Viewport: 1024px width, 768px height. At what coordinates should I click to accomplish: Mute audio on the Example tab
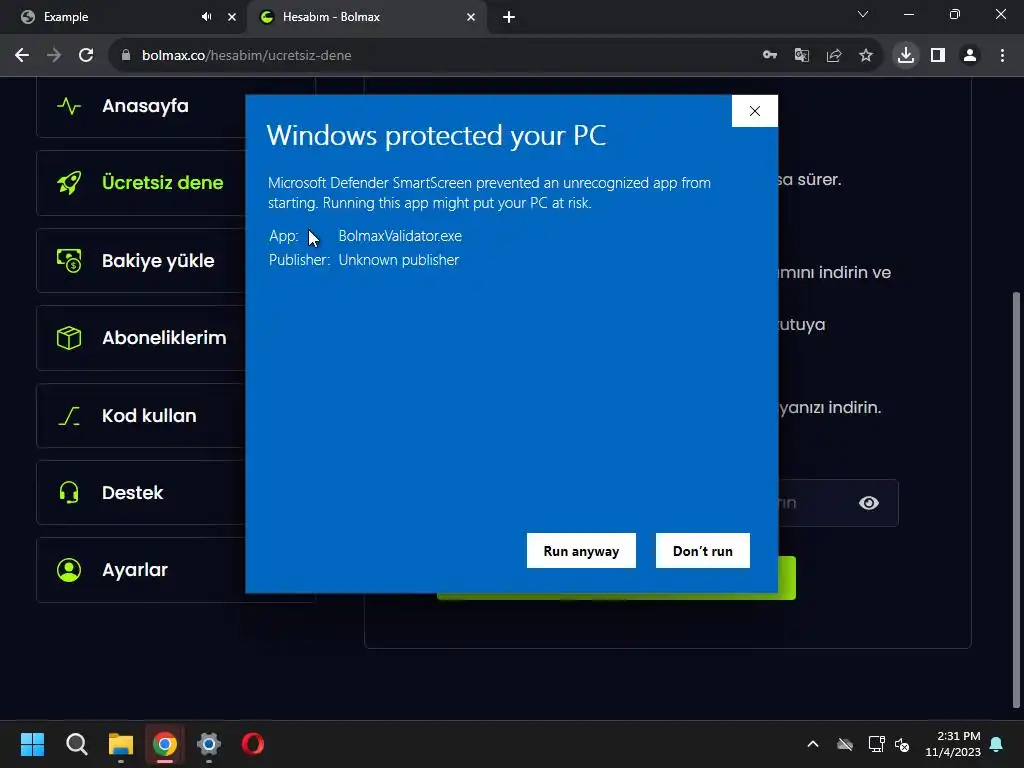(x=206, y=17)
